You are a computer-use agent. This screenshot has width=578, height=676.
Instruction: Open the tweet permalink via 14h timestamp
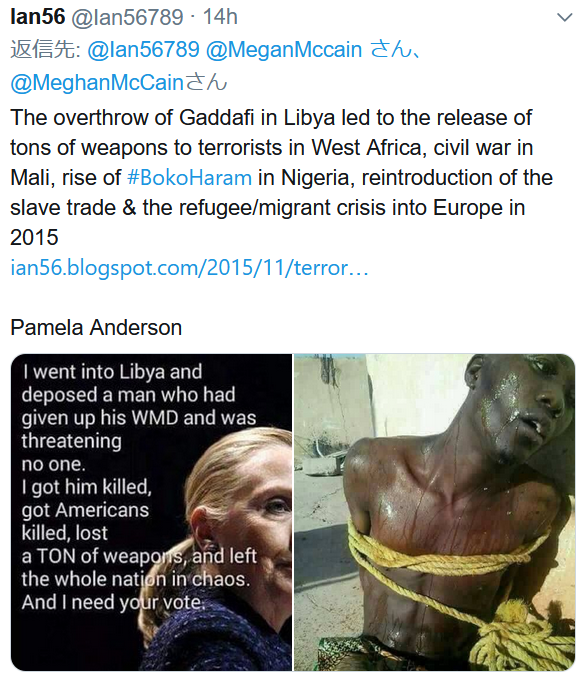click(x=220, y=17)
